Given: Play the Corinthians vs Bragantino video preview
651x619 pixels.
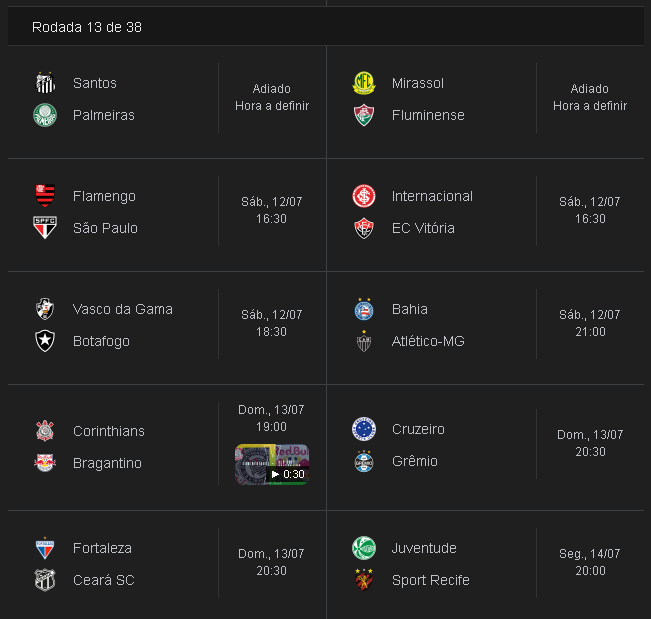Looking at the screenshot, I should (272, 464).
